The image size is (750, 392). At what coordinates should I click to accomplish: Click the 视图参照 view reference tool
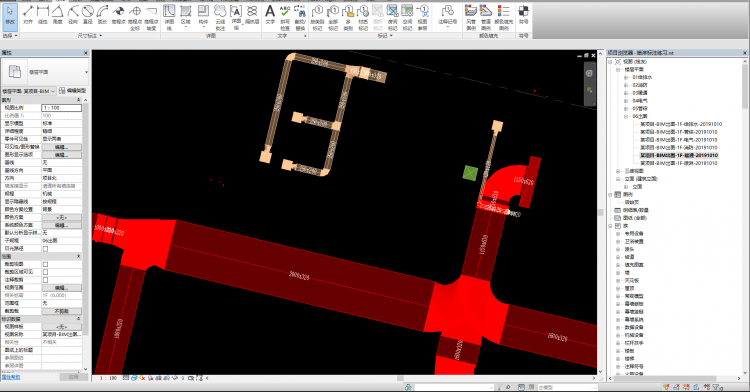click(422, 18)
